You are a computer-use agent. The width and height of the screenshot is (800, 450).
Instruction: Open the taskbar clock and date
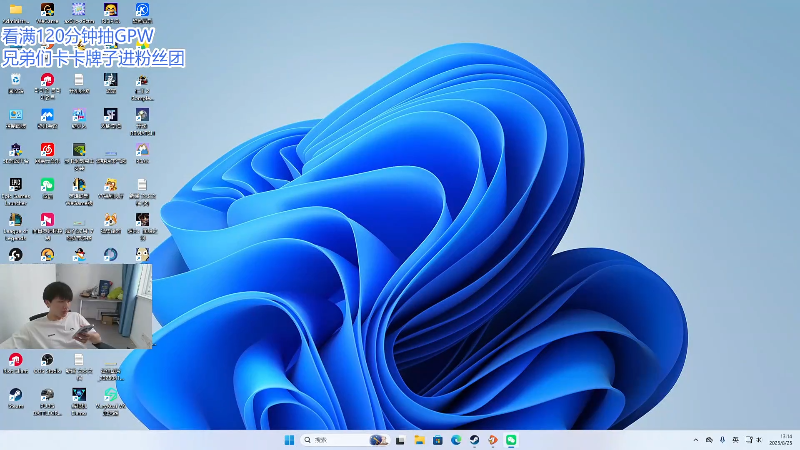781,440
